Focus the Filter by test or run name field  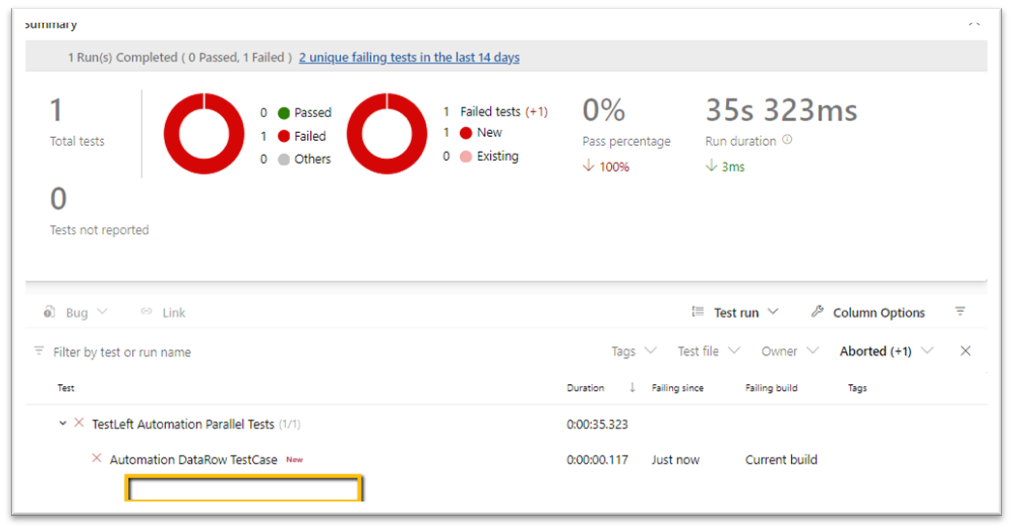(x=122, y=352)
